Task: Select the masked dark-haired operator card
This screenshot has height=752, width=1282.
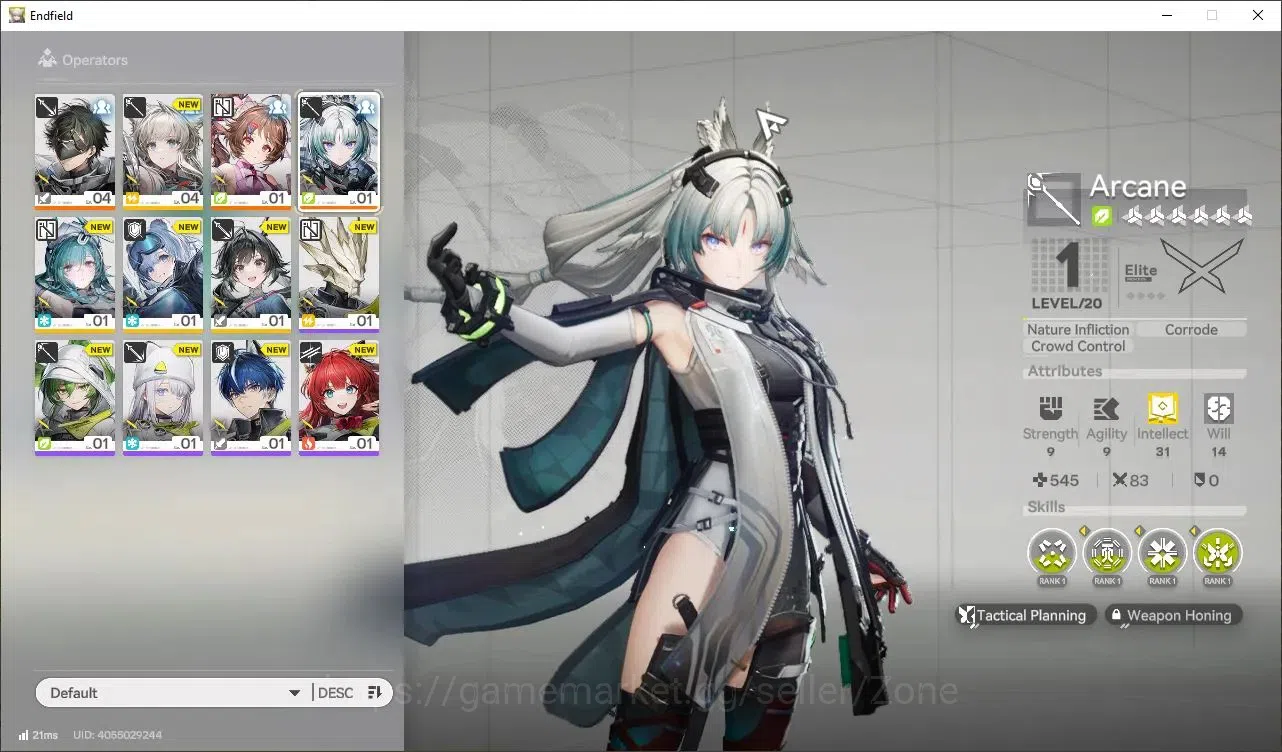Action: pyautogui.click(x=75, y=152)
